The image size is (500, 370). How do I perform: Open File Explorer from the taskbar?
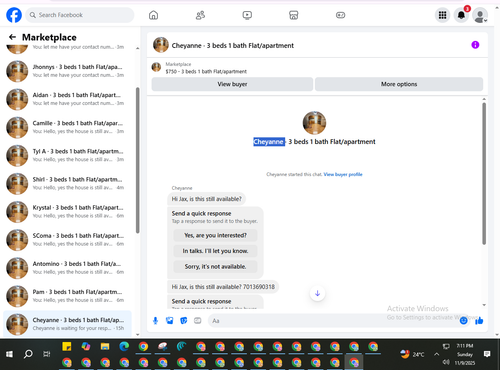[105, 347]
